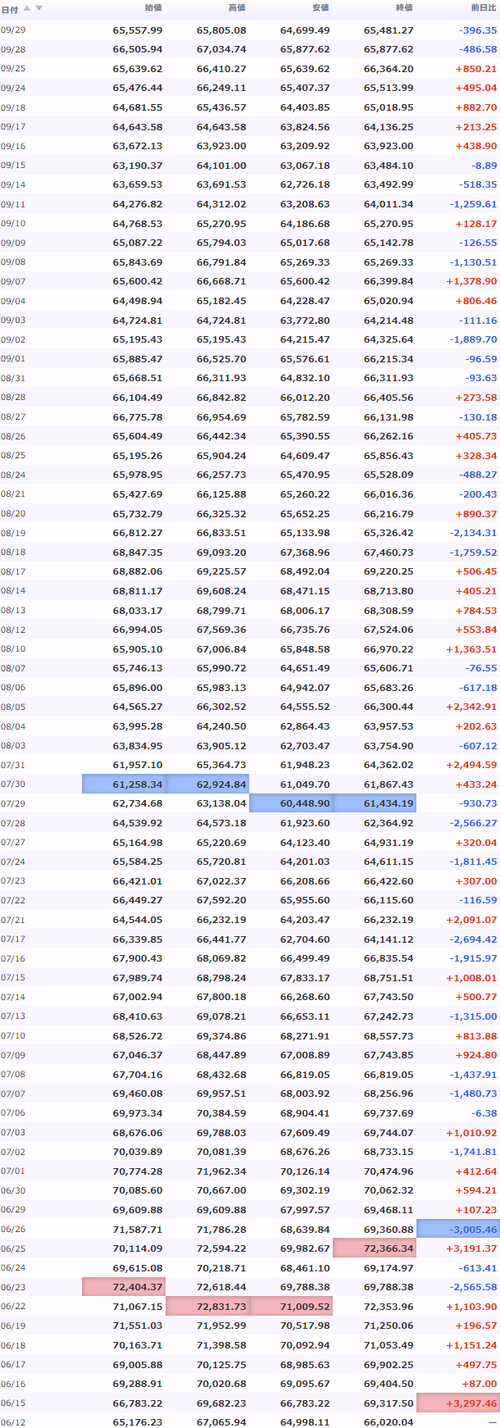Select the 08/05 date cell

(13, 707)
